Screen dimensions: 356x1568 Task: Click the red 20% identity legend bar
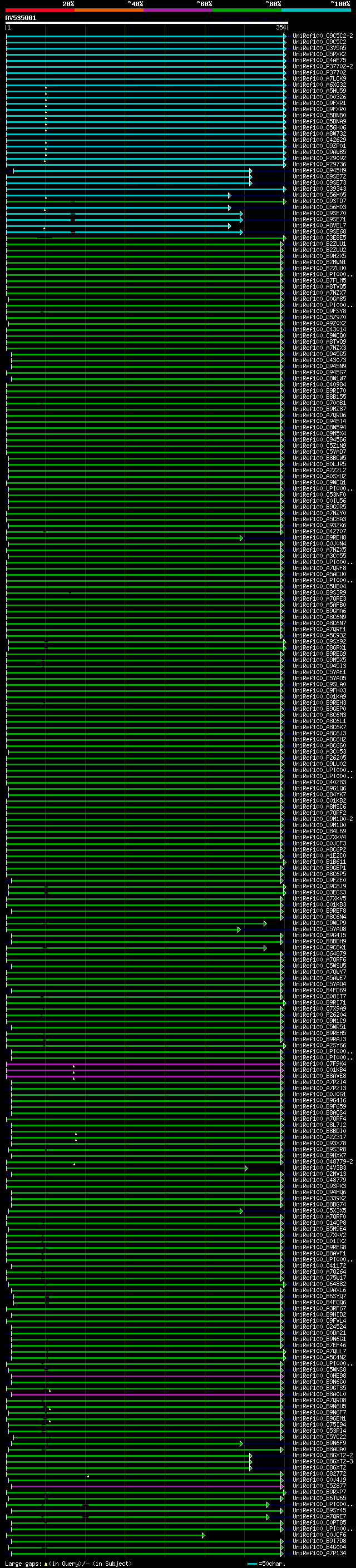click(x=39, y=10)
